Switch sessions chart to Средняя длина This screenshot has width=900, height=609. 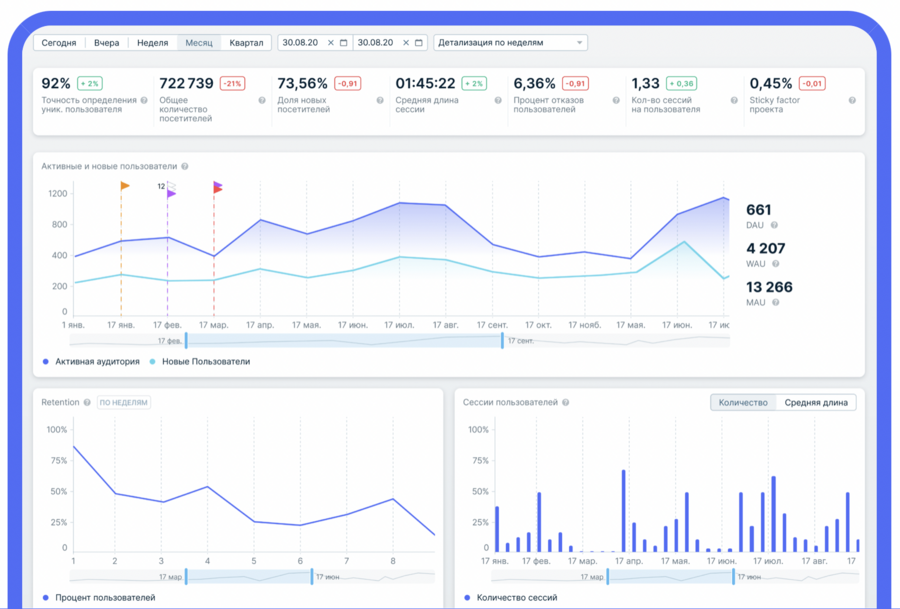click(816, 403)
